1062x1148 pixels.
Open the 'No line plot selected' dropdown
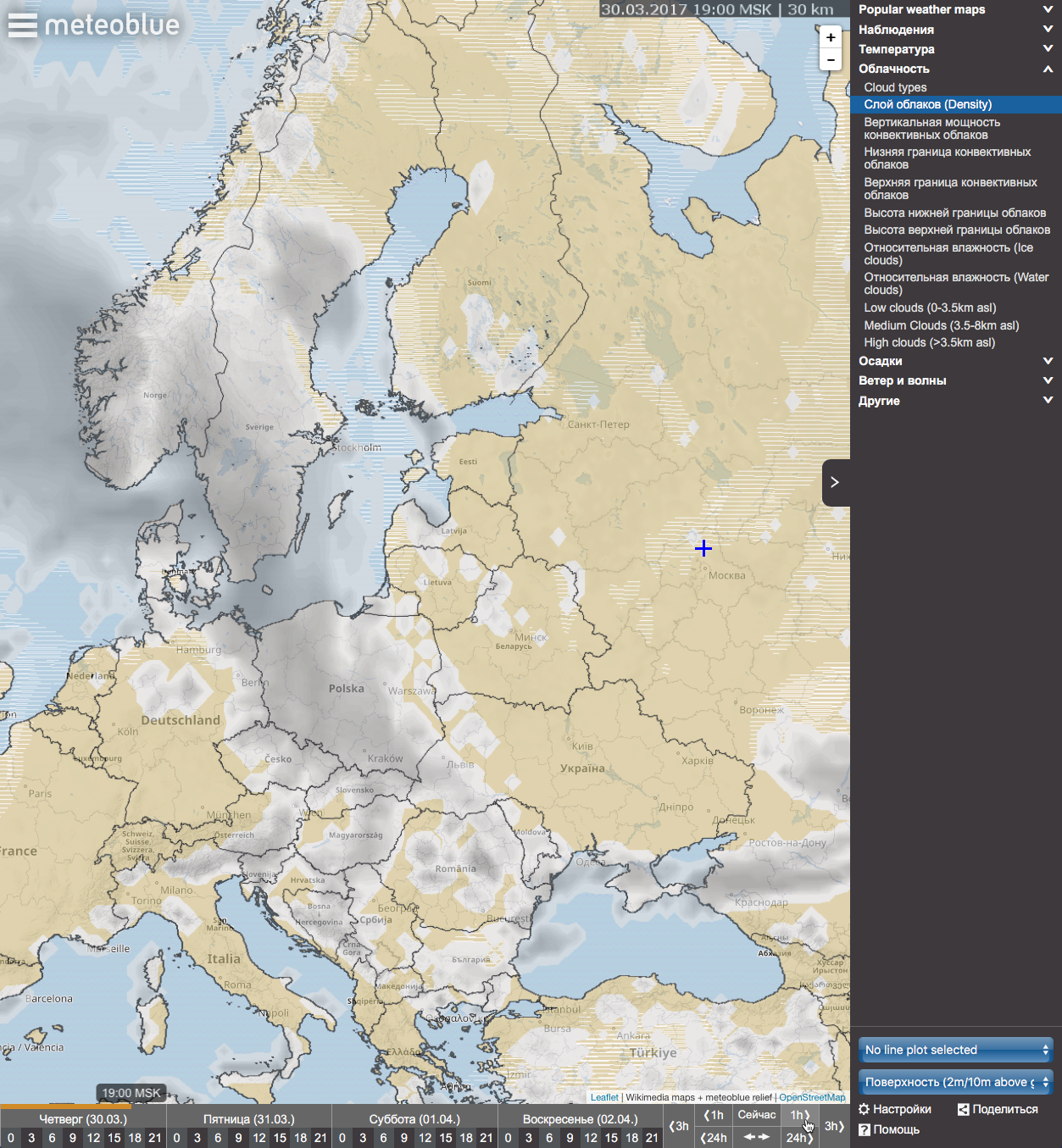coord(955,1050)
